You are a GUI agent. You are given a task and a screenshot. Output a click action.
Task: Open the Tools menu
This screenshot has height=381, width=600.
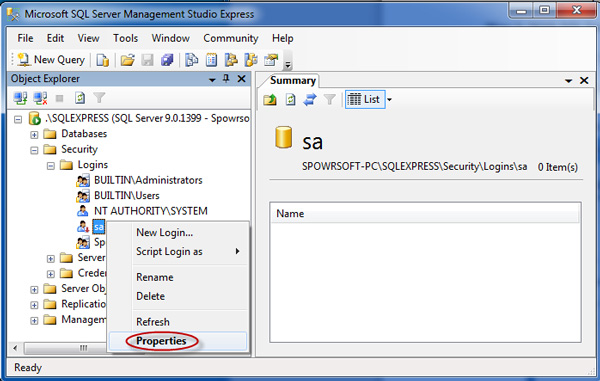[126, 38]
